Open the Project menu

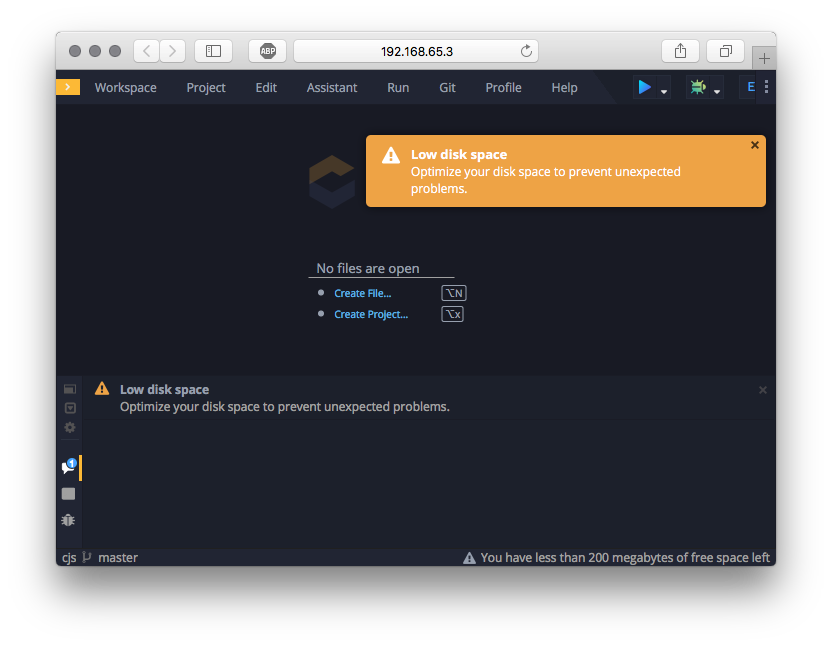pyautogui.click(x=206, y=88)
